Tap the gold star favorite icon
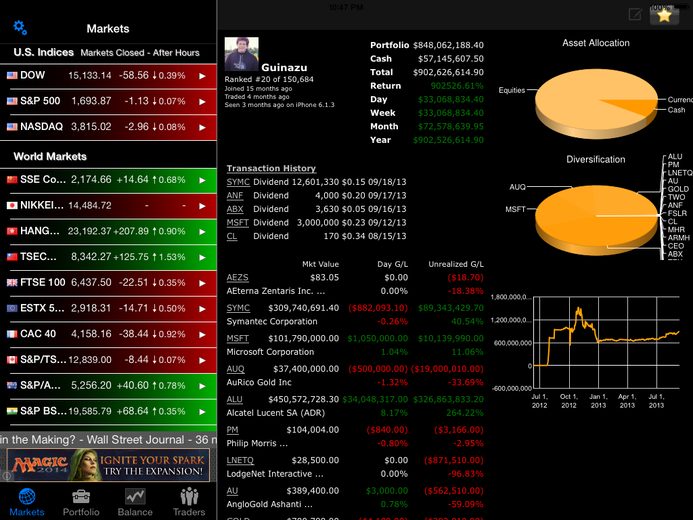Screen dimensions: 693x520 (664, 15)
